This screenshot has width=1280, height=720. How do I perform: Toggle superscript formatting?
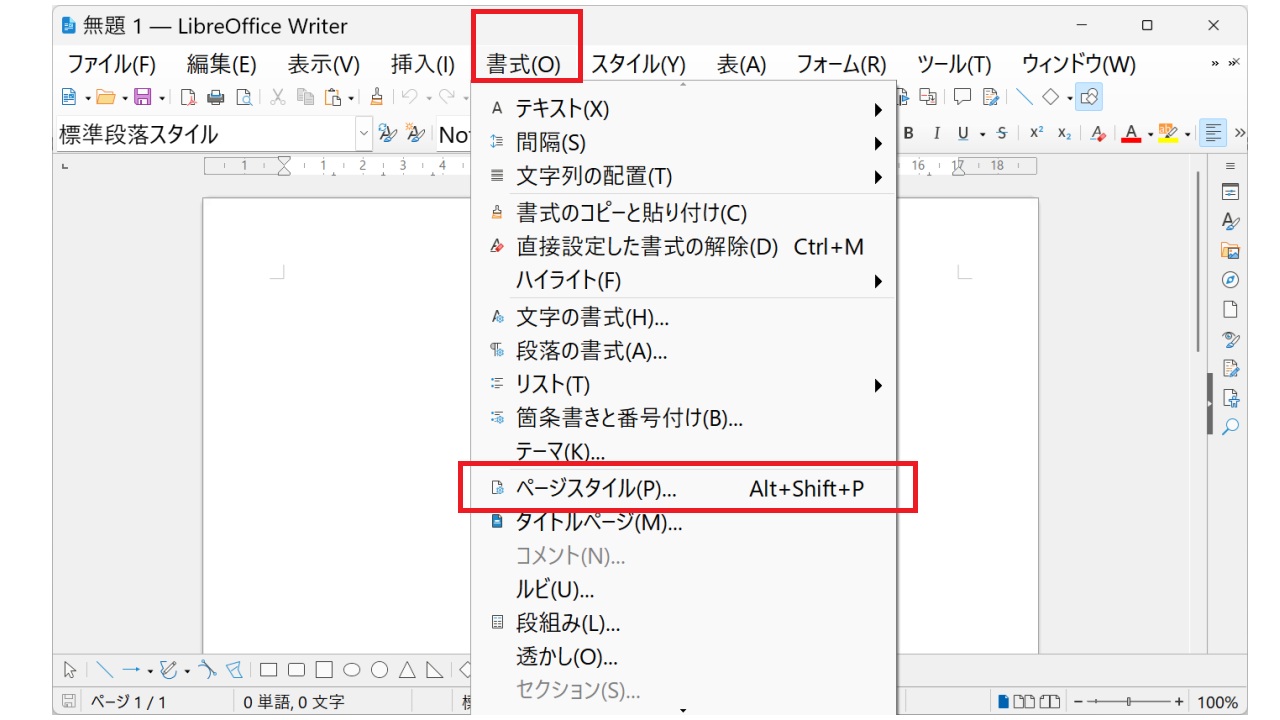coord(1036,131)
